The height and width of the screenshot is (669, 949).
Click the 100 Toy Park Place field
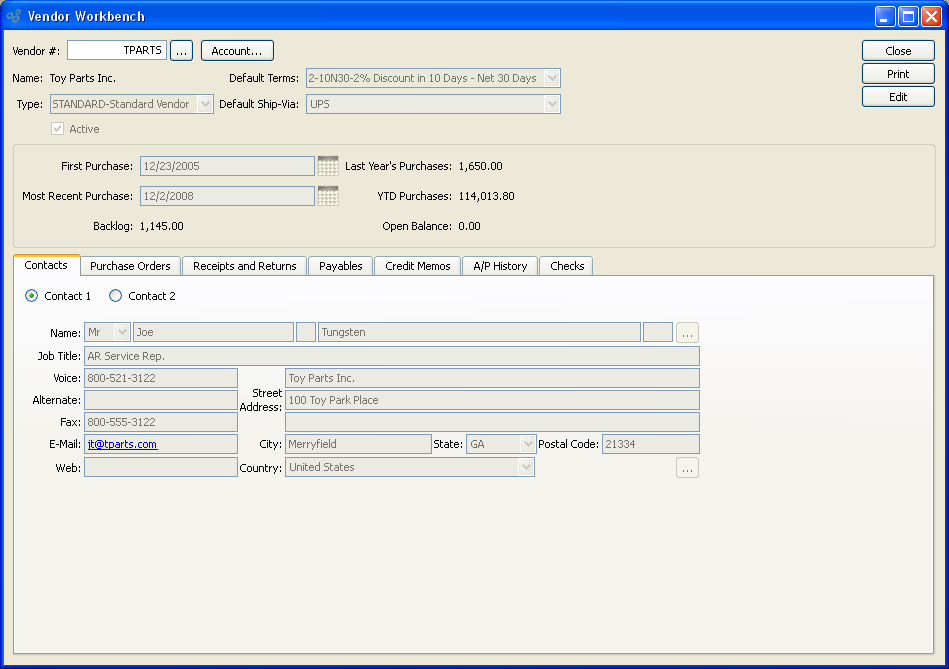click(x=492, y=400)
